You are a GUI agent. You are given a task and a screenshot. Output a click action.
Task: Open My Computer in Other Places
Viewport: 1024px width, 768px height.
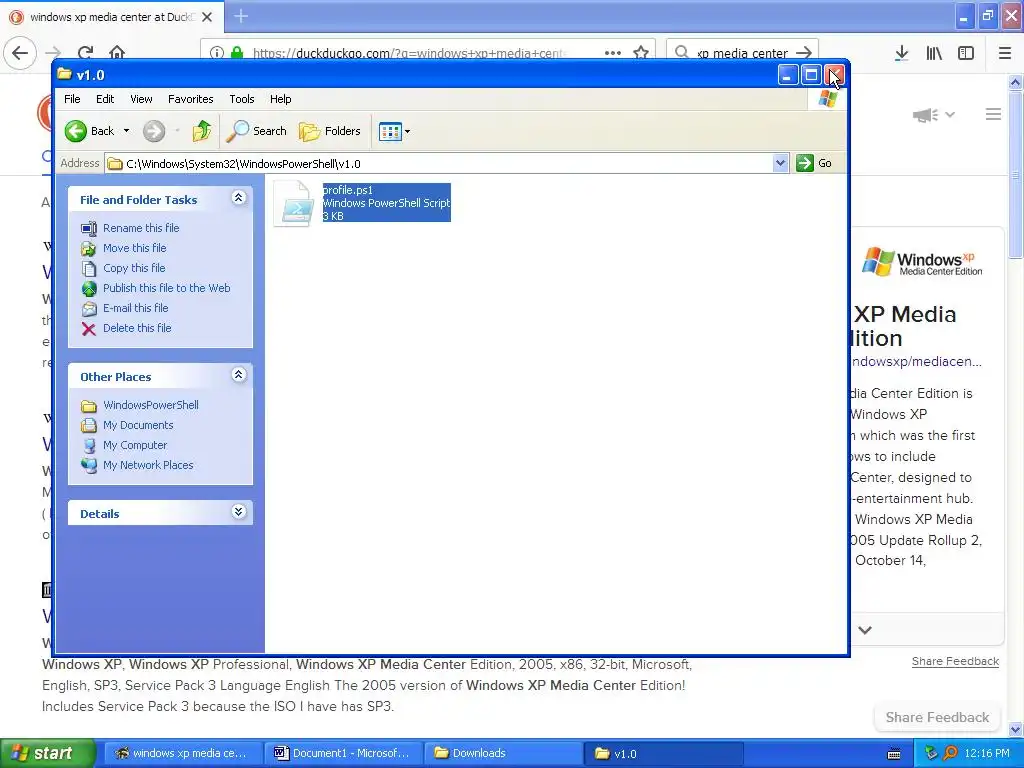coord(135,445)
